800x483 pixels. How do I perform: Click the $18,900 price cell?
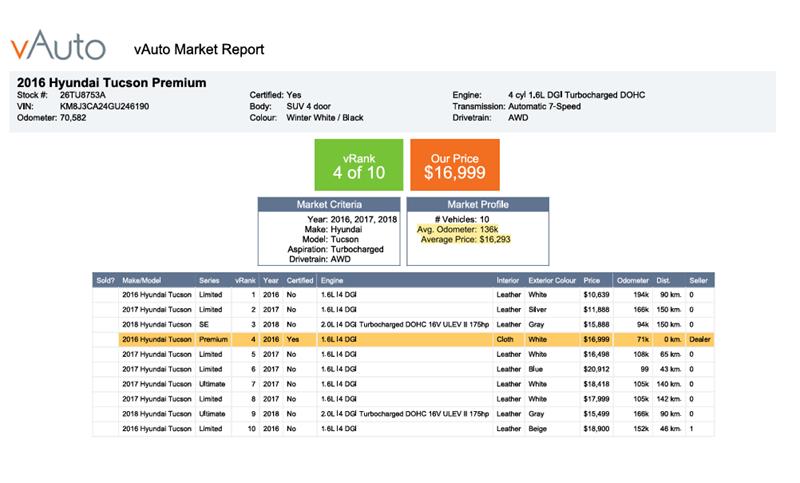[596, 428]
